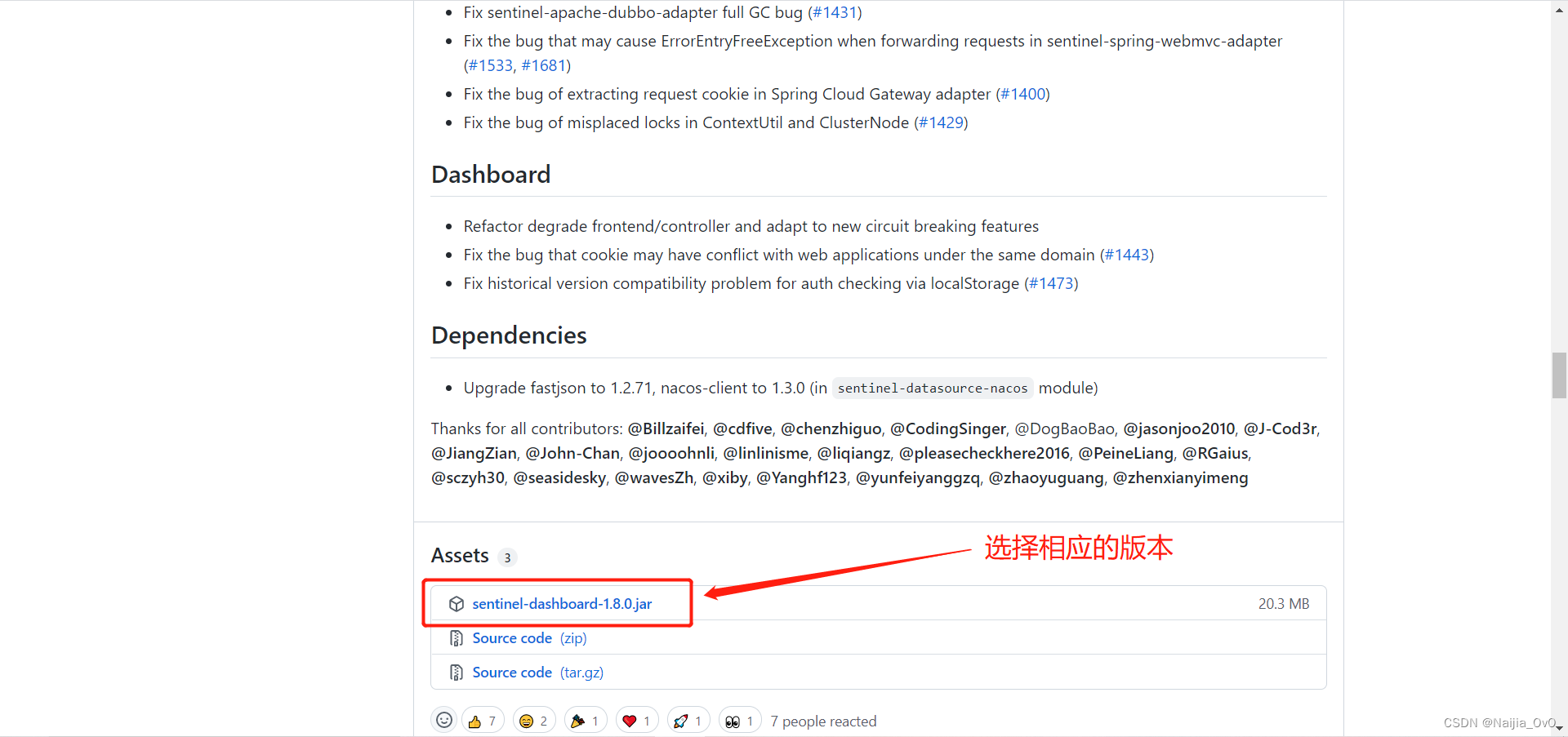Download sentinel-dashboard-1.8.0.jar
The image size is (1568, 737).
562,604
